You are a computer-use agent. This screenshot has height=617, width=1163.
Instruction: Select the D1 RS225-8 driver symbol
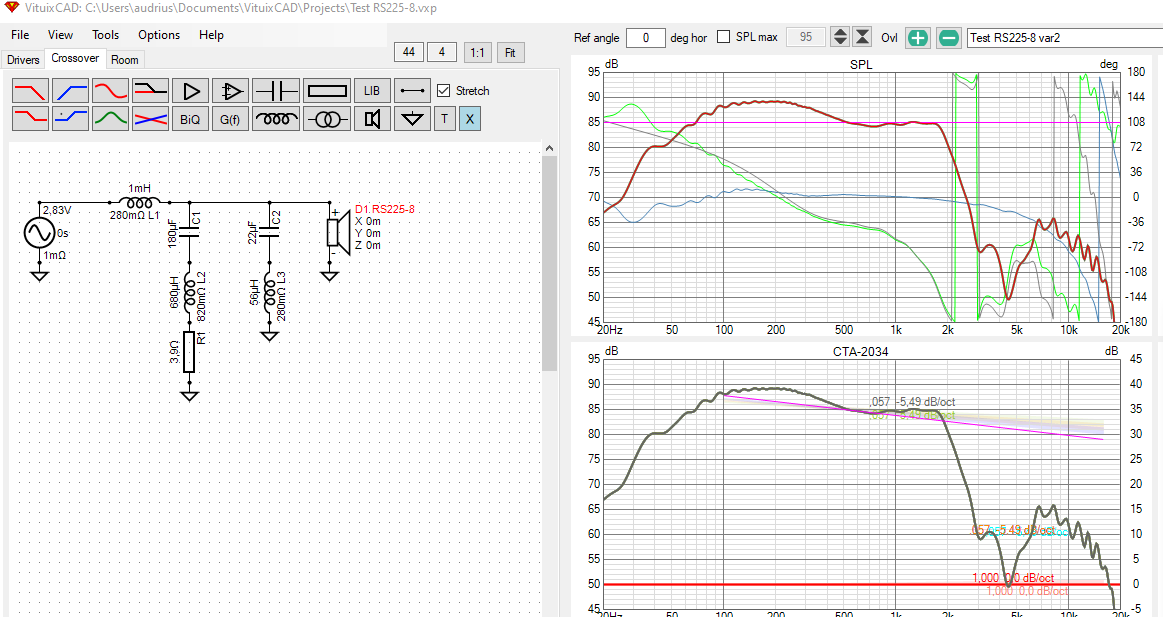tap(337, 232)
